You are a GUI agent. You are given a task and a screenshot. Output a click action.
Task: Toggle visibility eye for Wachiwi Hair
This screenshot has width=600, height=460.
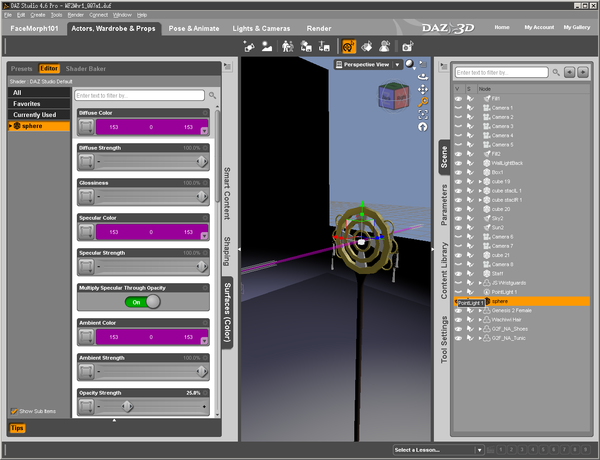pyautogui.click(x=458, y=320)
